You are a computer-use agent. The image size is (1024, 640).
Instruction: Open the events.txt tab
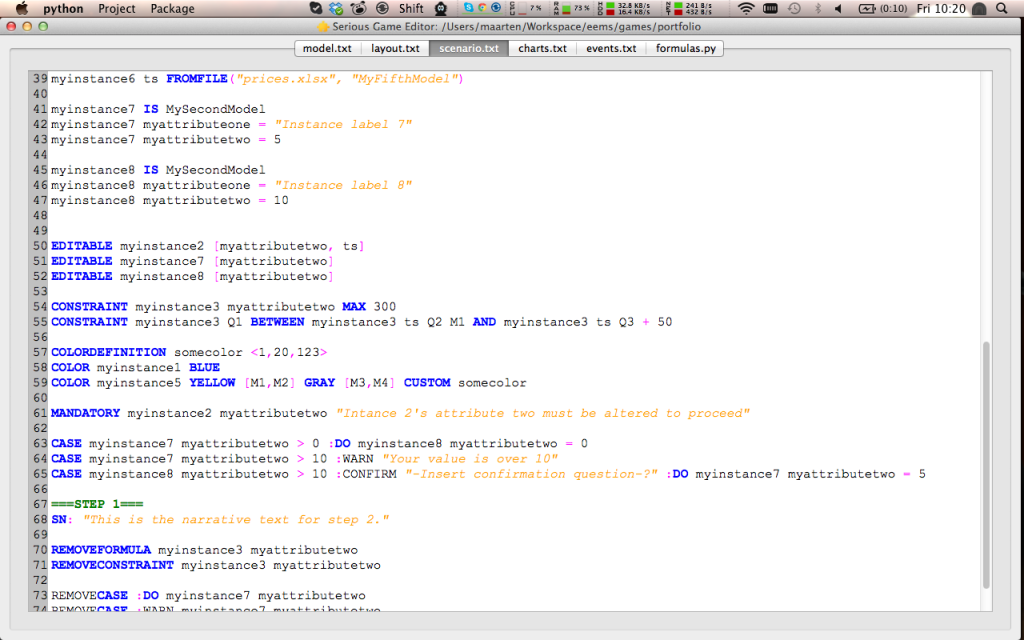(611, 48)
